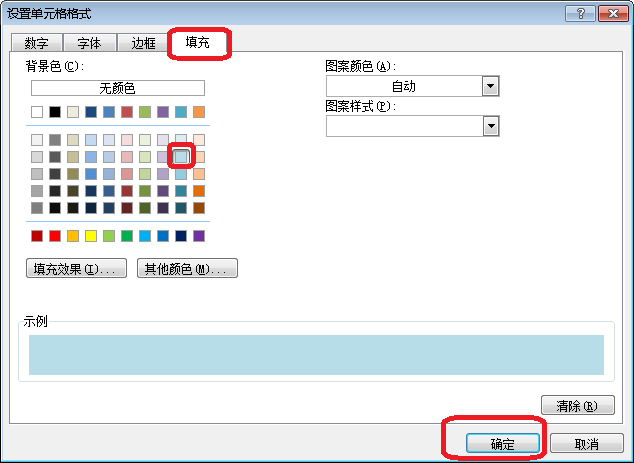Select gold orange in standard colors row
This screenshot has width=634, height=463.
(x=73, y=236)
